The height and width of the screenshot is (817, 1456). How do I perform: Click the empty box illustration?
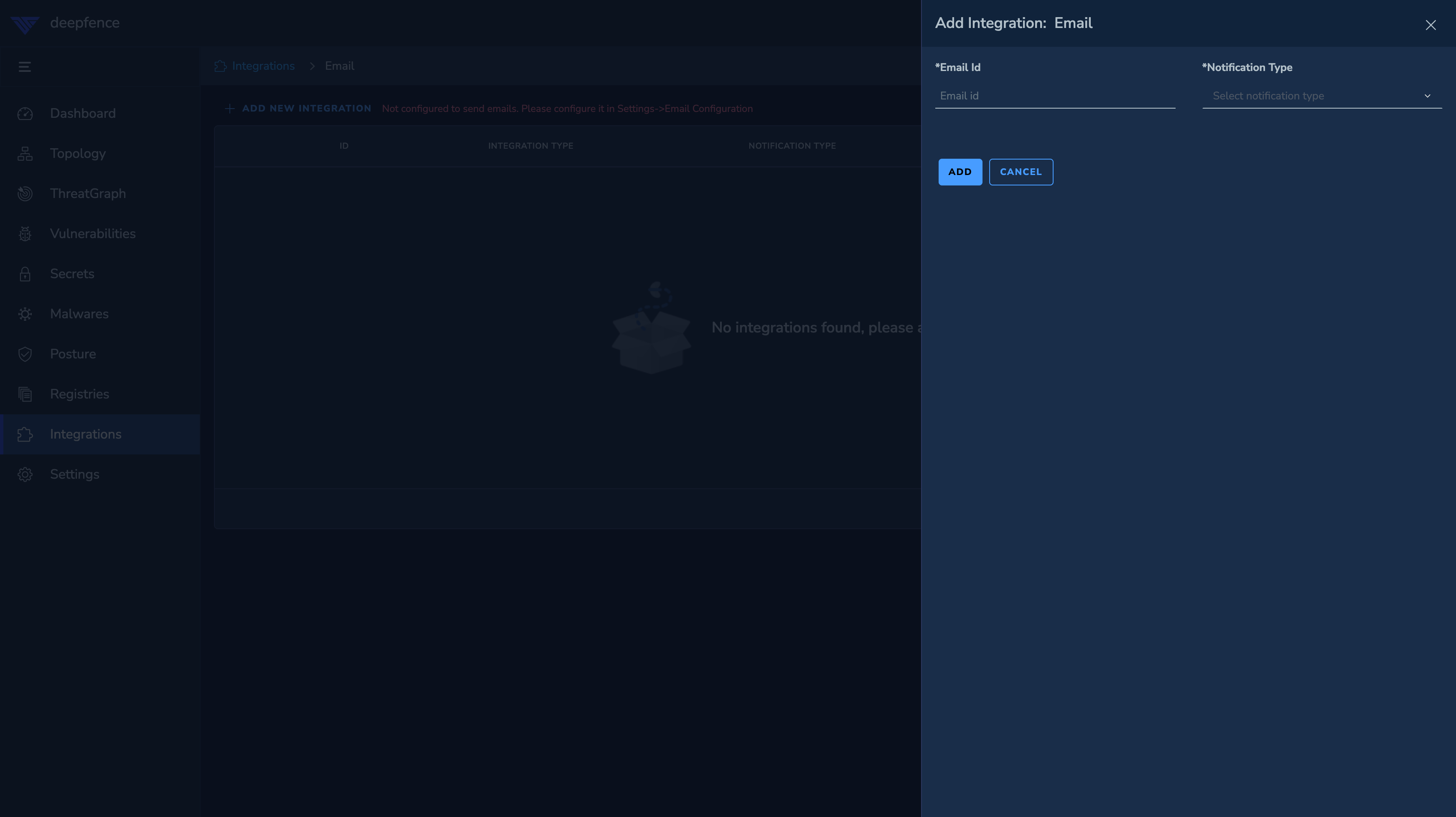[651, 328]
